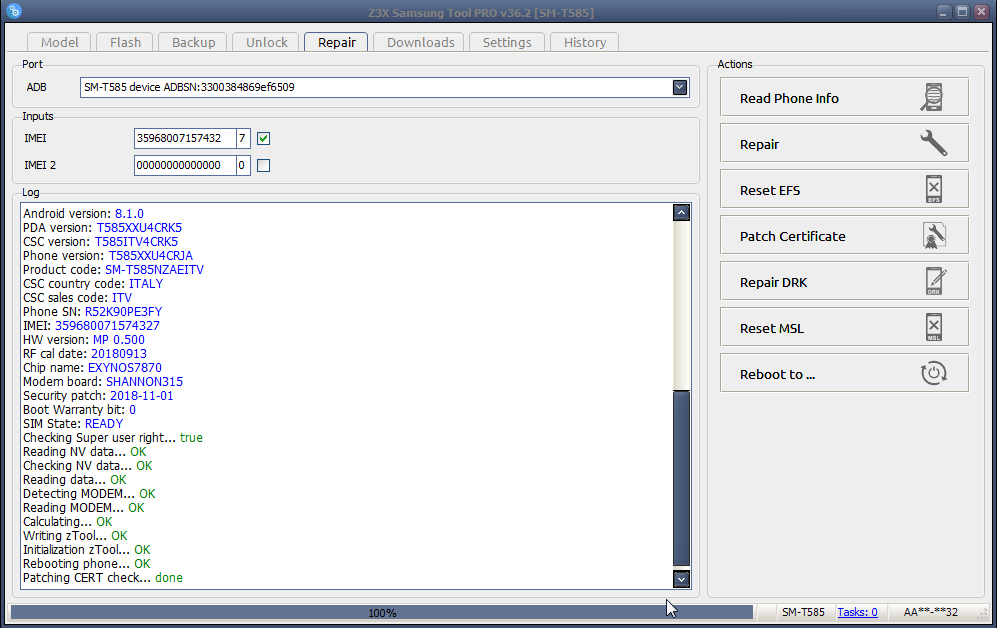Click the Boot Warranty bit 0 line

[x=79, y=409]
